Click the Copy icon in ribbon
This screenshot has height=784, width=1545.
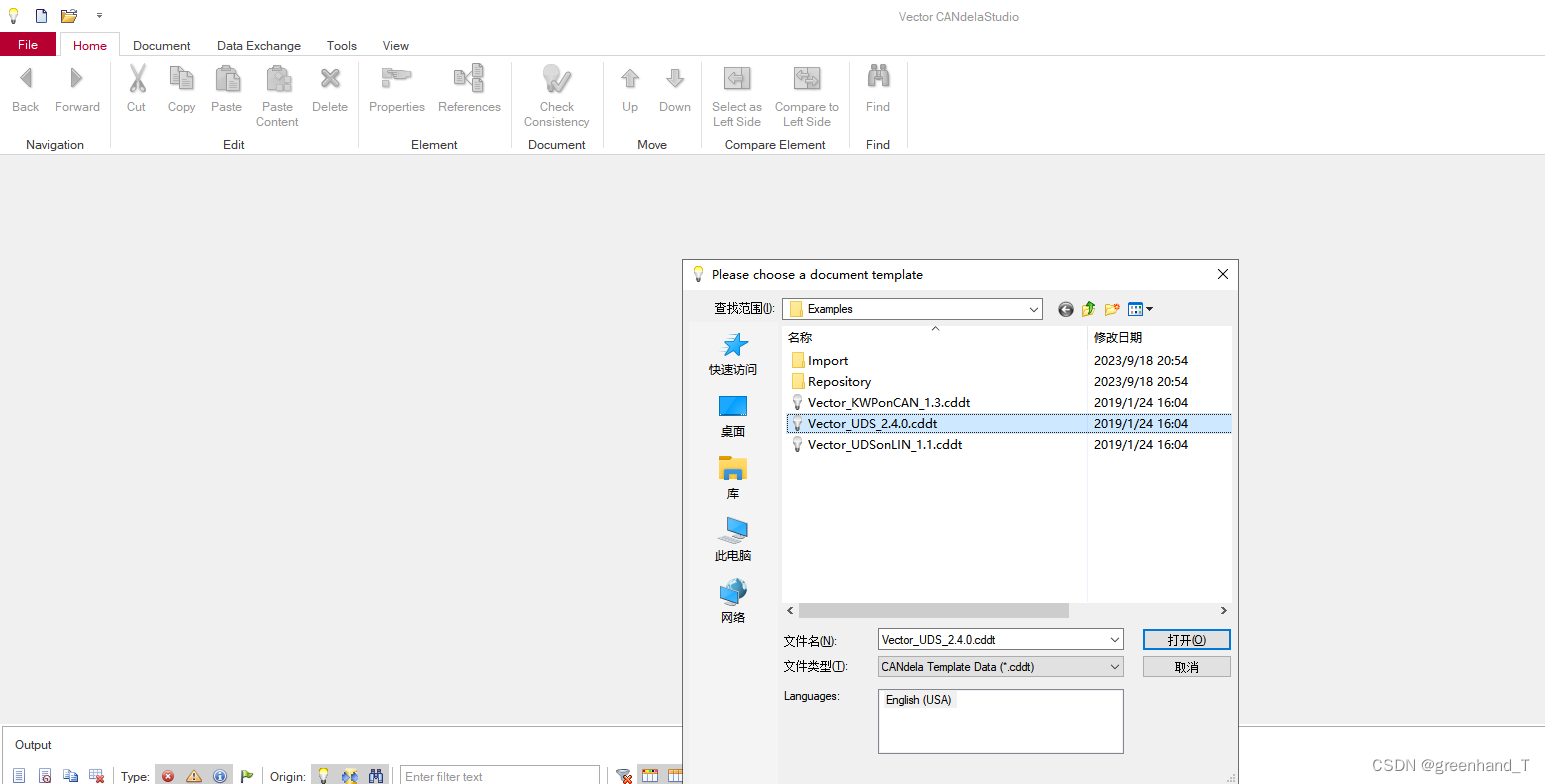tap(181, 78)
